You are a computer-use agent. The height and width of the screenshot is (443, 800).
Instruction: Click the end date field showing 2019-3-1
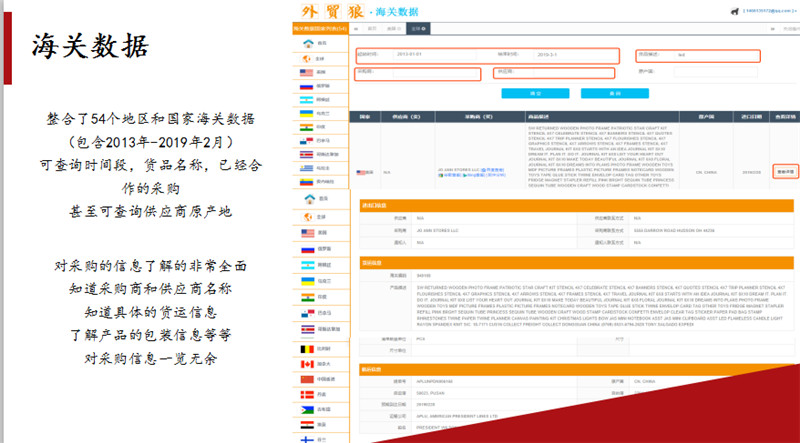pyautogui.click(x=576, y=54)
